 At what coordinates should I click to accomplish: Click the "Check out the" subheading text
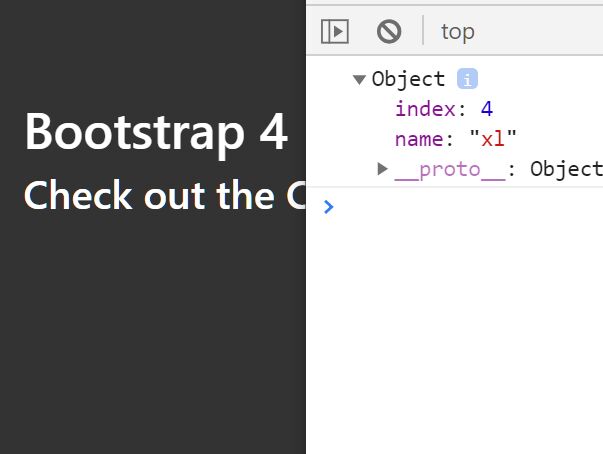pyautogui.click(x=149, y=196)
